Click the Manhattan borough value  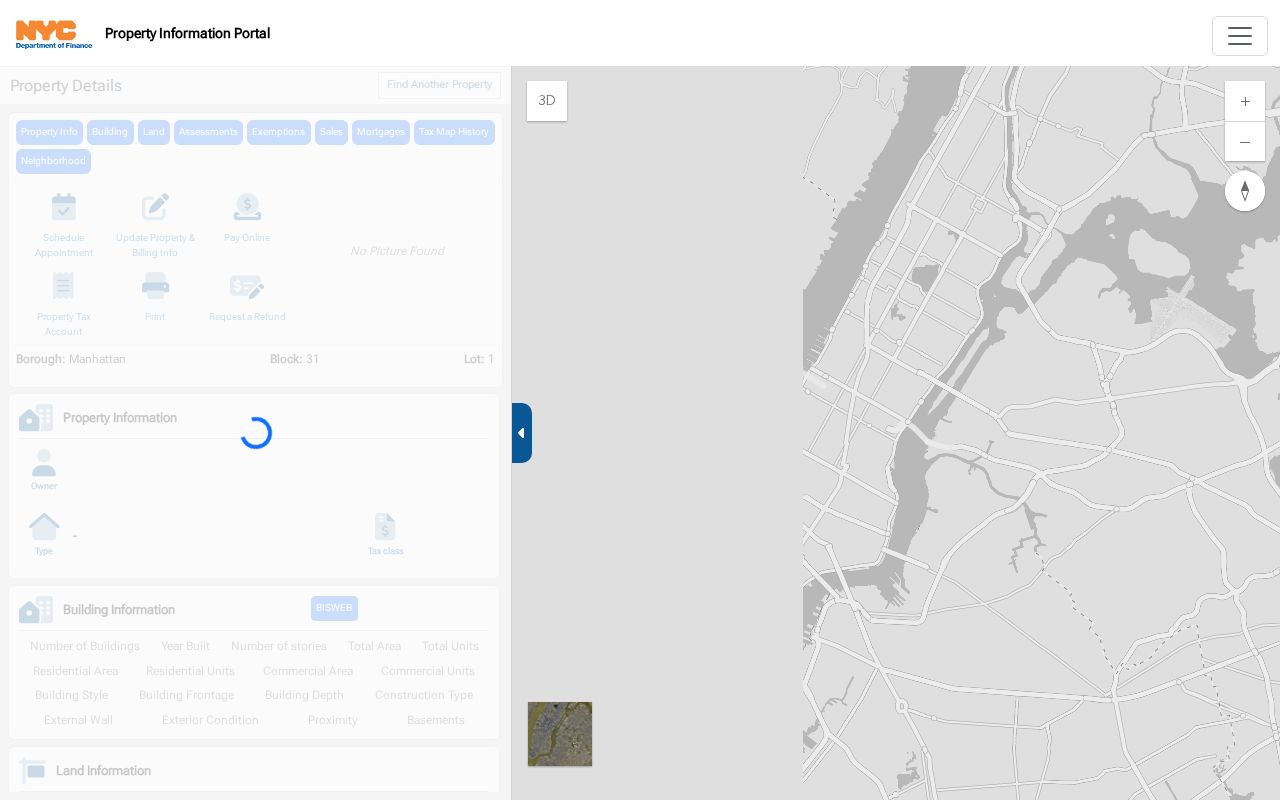coord(97,359)
